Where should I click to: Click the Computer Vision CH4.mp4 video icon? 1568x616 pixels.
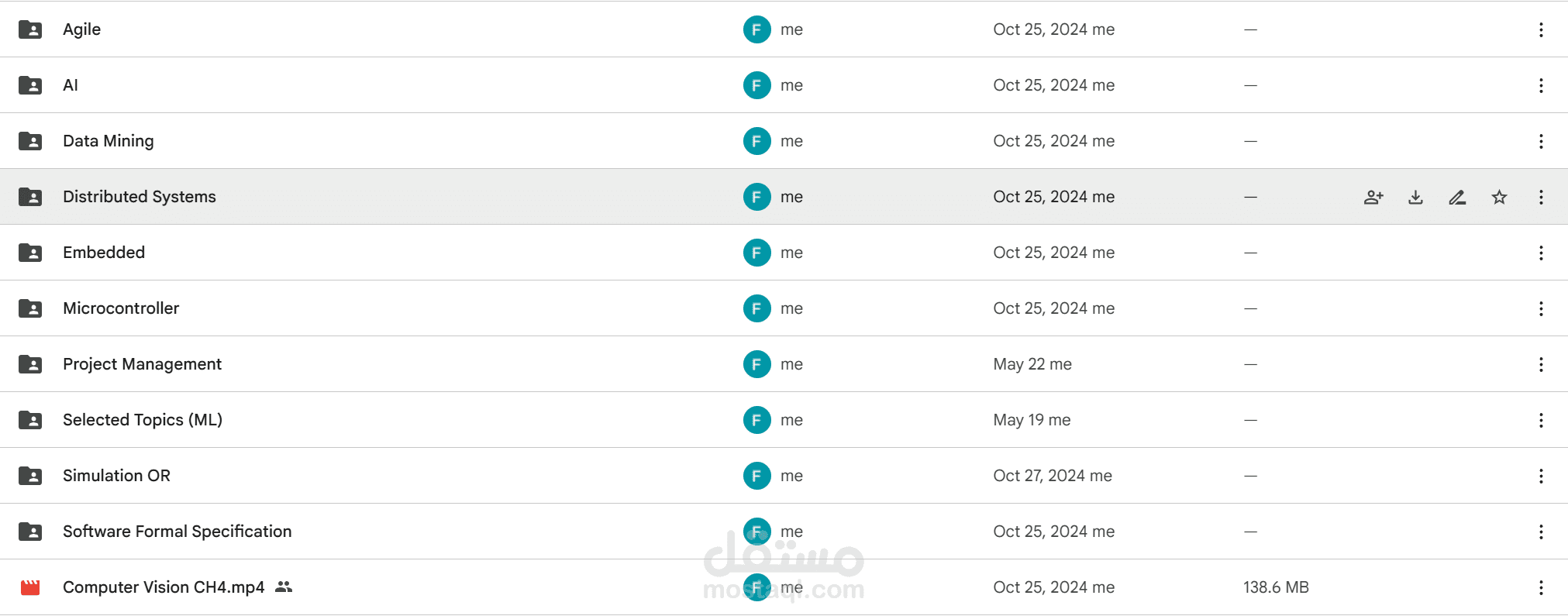[30, 587]
